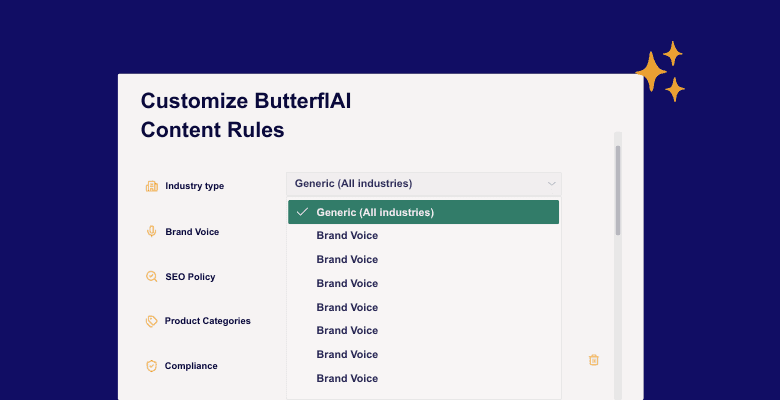Click the Product Categories label
780x400 pixels.
207,321
